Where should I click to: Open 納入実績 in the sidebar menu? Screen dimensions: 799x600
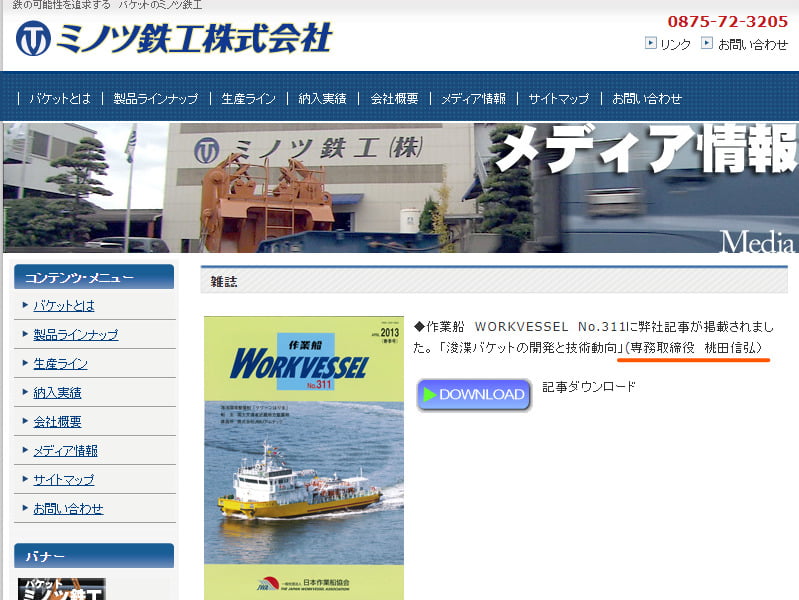(x=57, y=393)
